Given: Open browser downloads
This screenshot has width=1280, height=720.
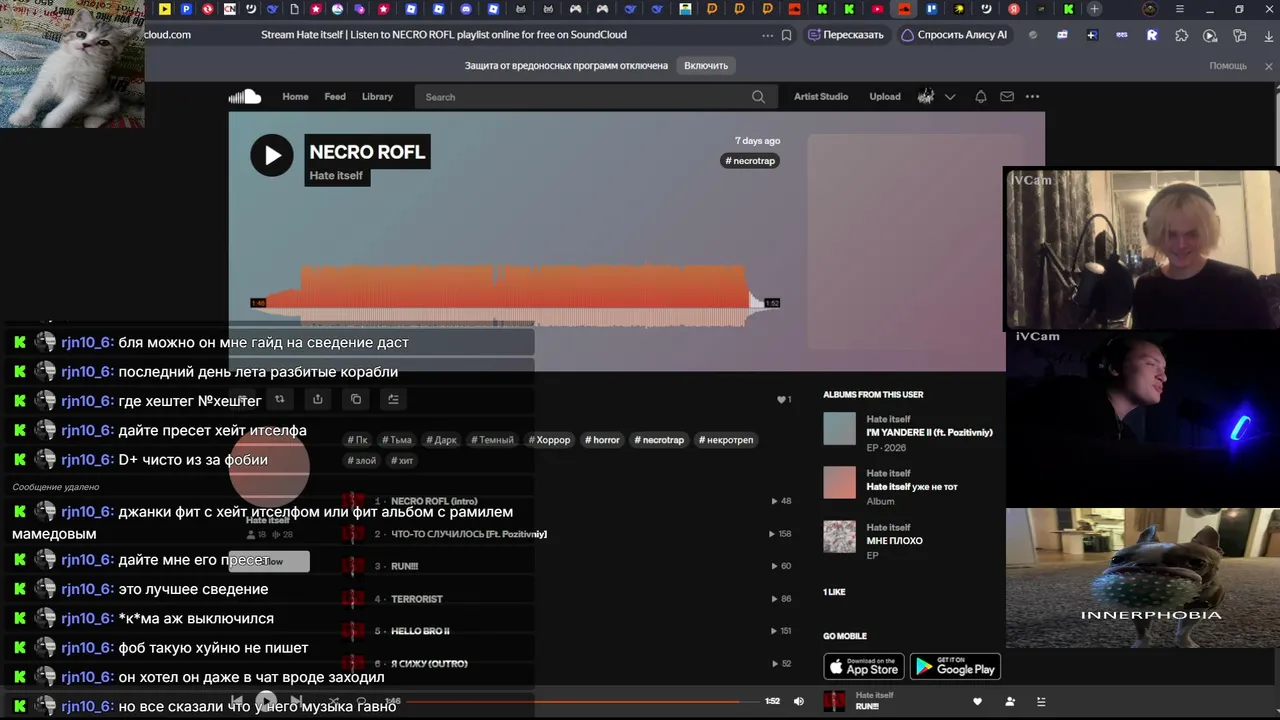Looking at the screenshot, I should point(1269,35).
